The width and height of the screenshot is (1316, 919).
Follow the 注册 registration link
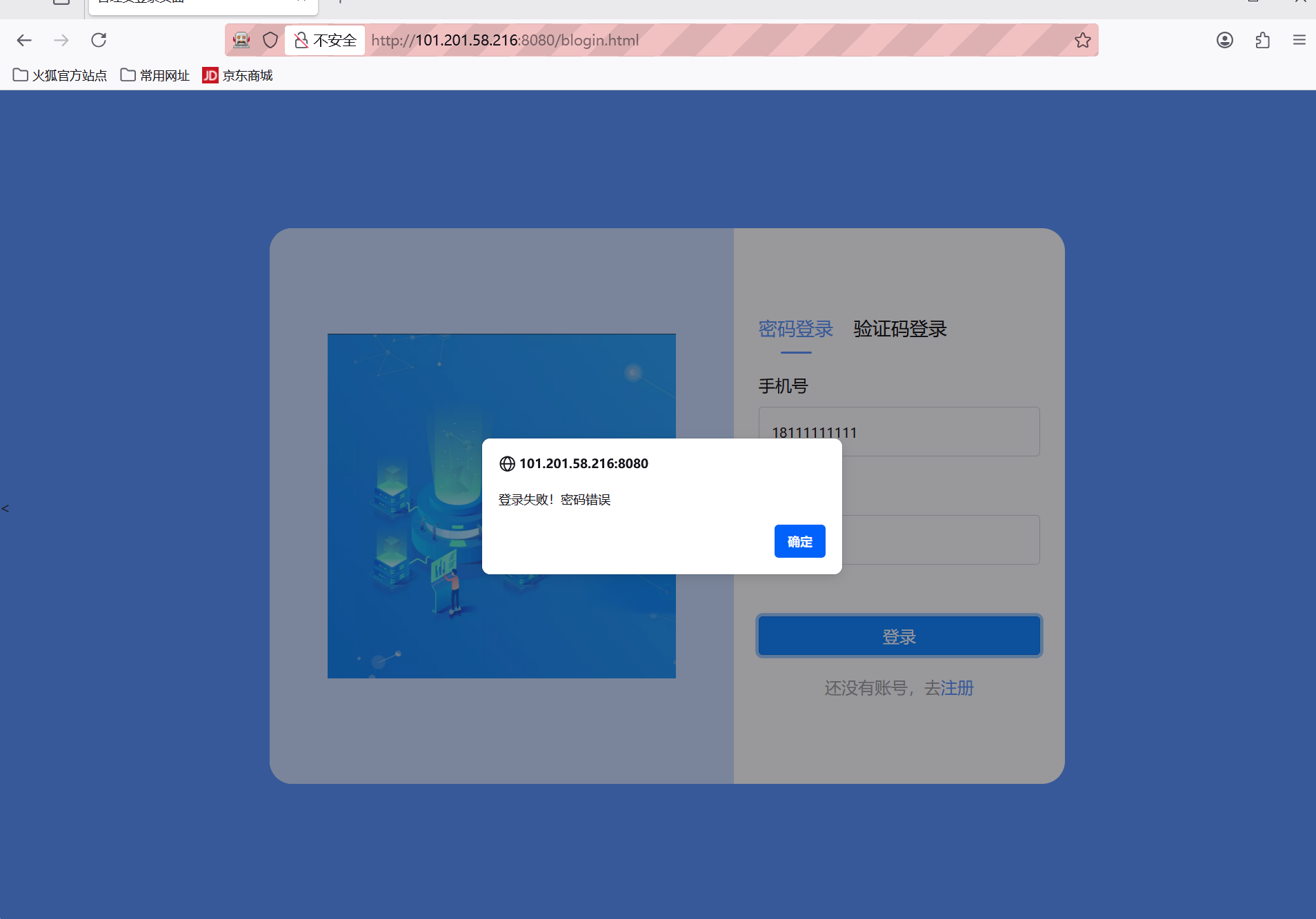(957, 688)
